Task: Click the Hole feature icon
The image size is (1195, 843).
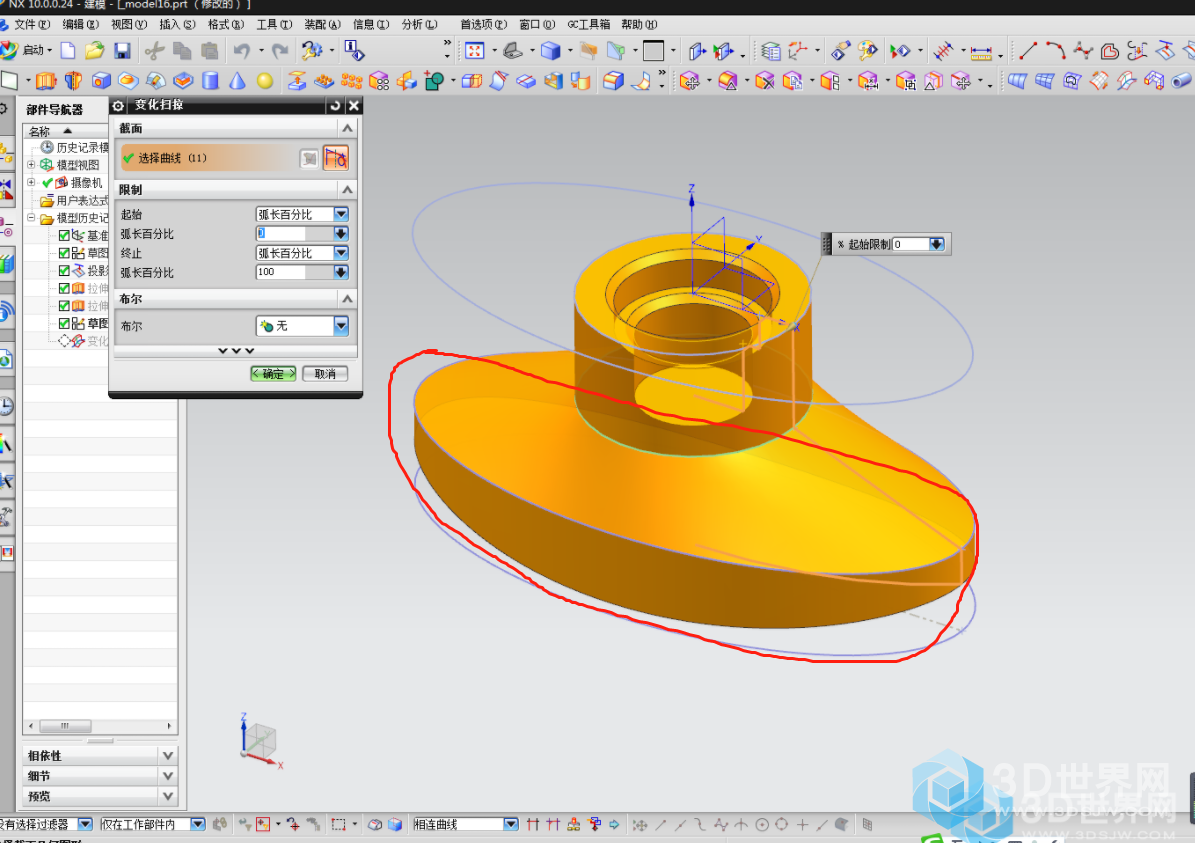Action: pos(101,80)
